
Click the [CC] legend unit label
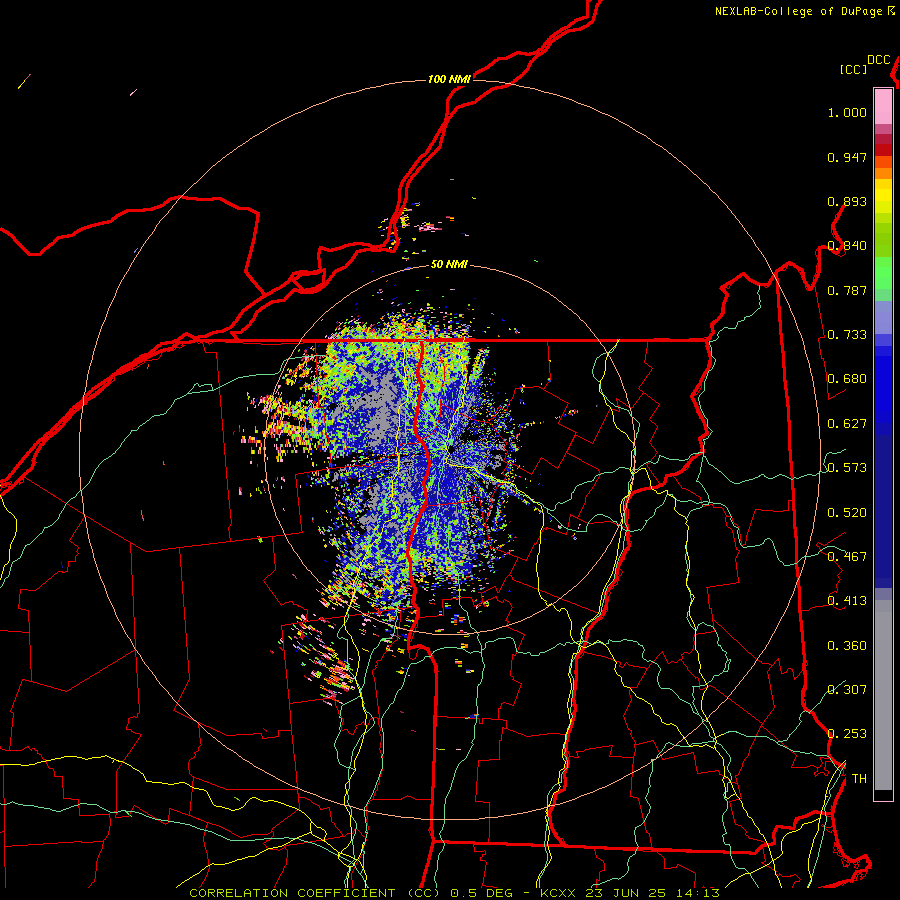pos(854,69)
